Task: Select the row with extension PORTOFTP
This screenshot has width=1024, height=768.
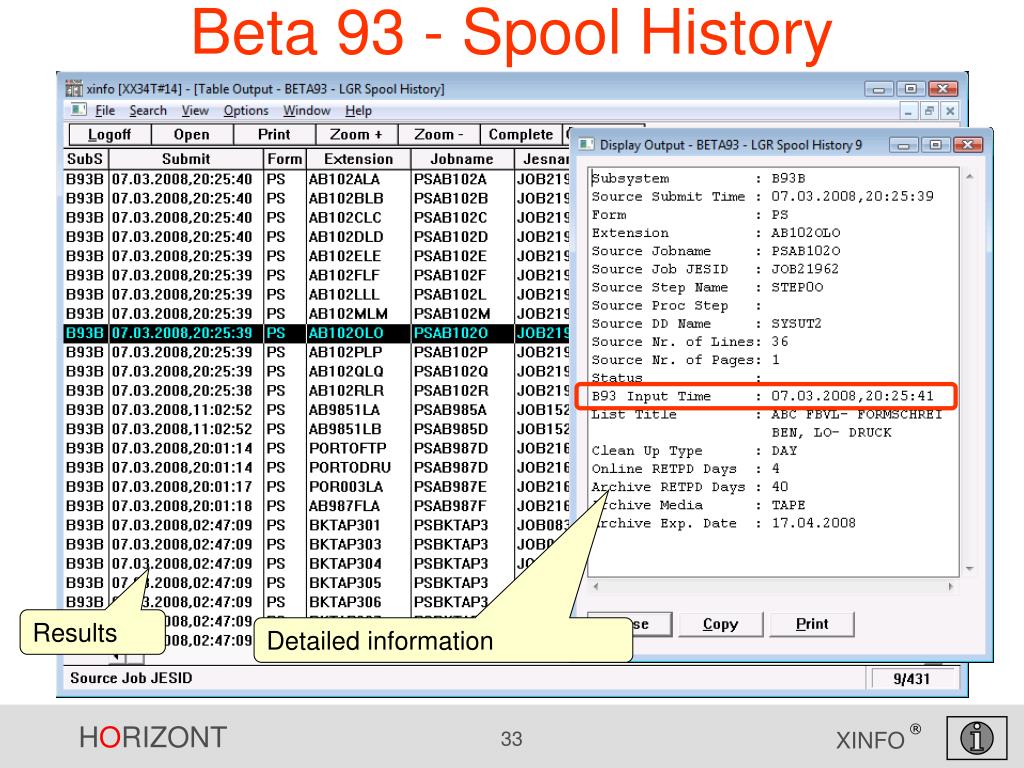Action: [x=317, y=449]
